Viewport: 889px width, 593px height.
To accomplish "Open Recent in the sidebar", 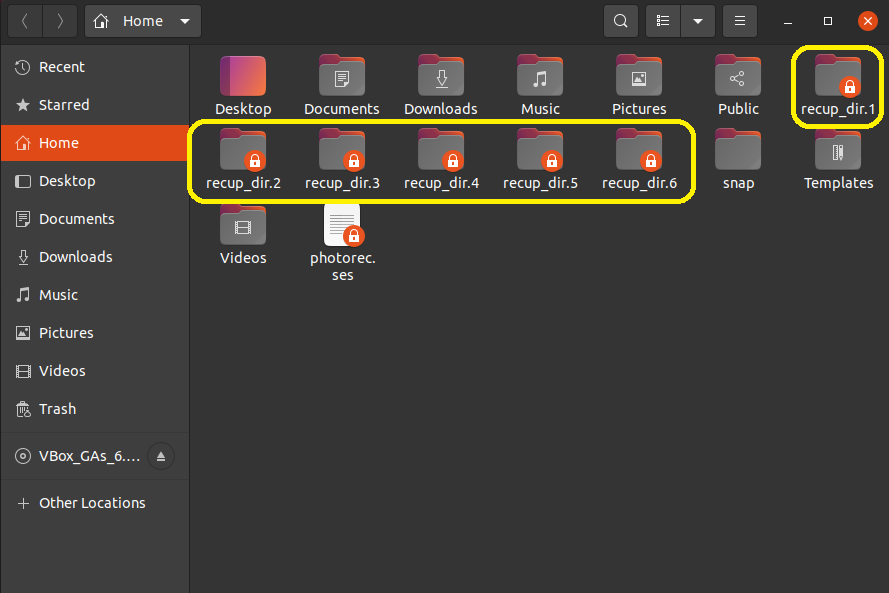I will [x=95, y=67].
